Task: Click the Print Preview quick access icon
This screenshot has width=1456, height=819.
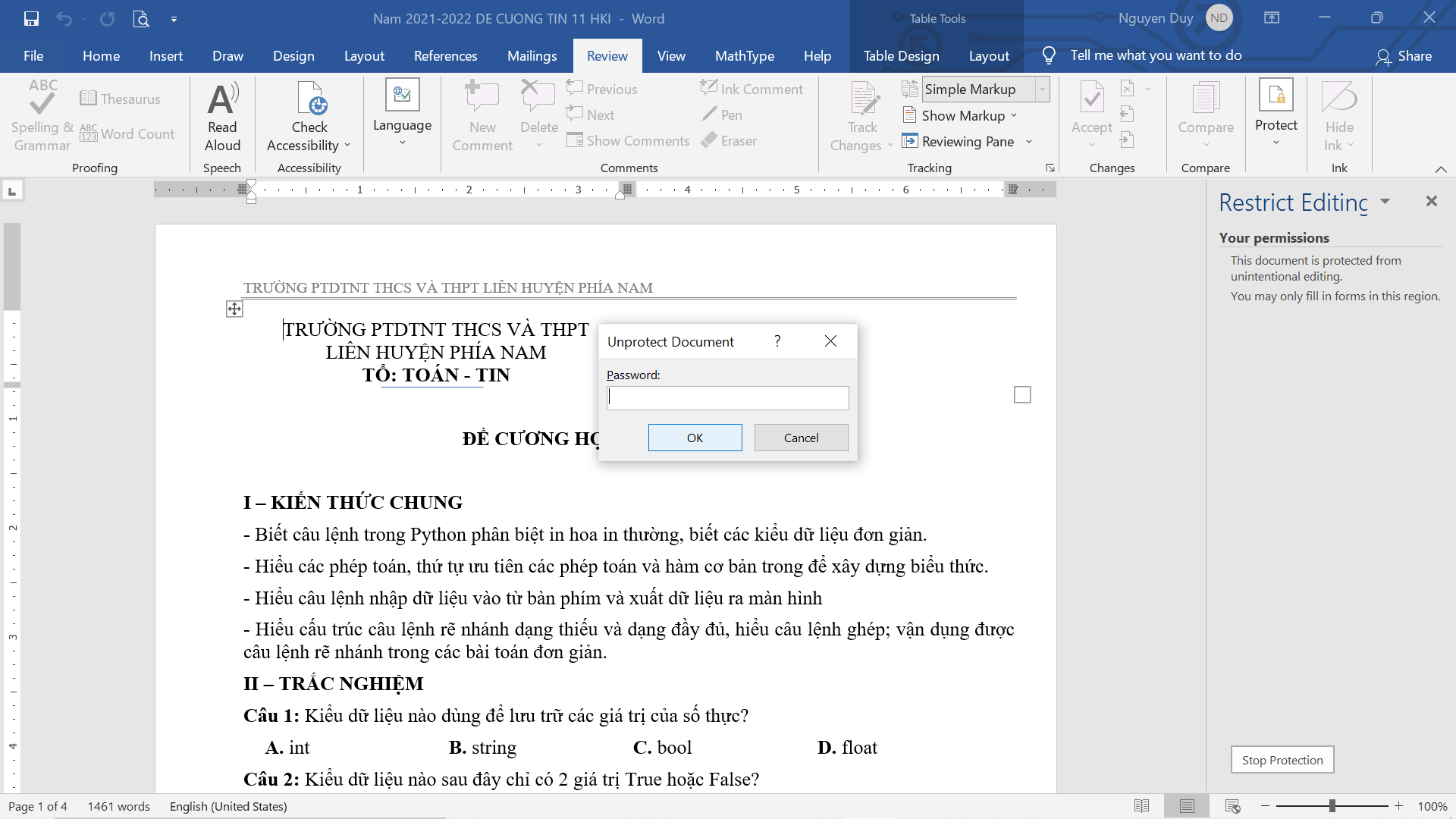Action: tap(141, 18)
